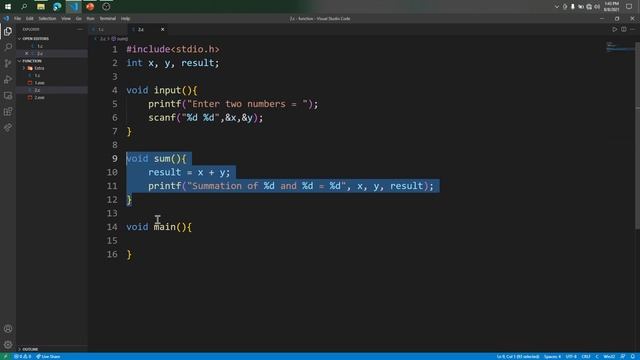The image size is (640, 360).
Task: Open the Run menu
Action: [x=91, y=19]
